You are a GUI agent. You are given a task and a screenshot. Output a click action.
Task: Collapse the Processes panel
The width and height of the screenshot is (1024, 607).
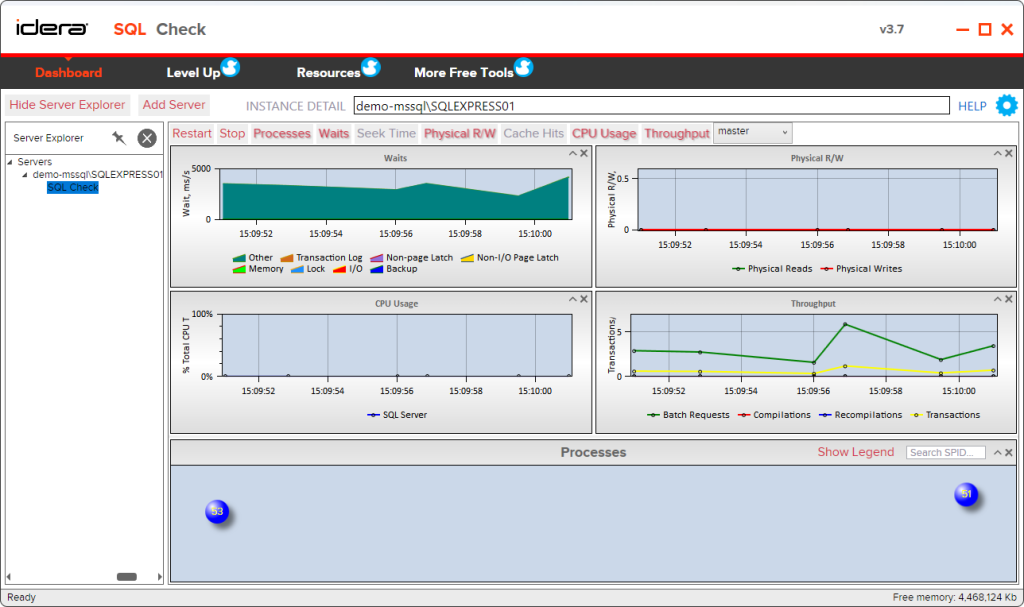997,452
